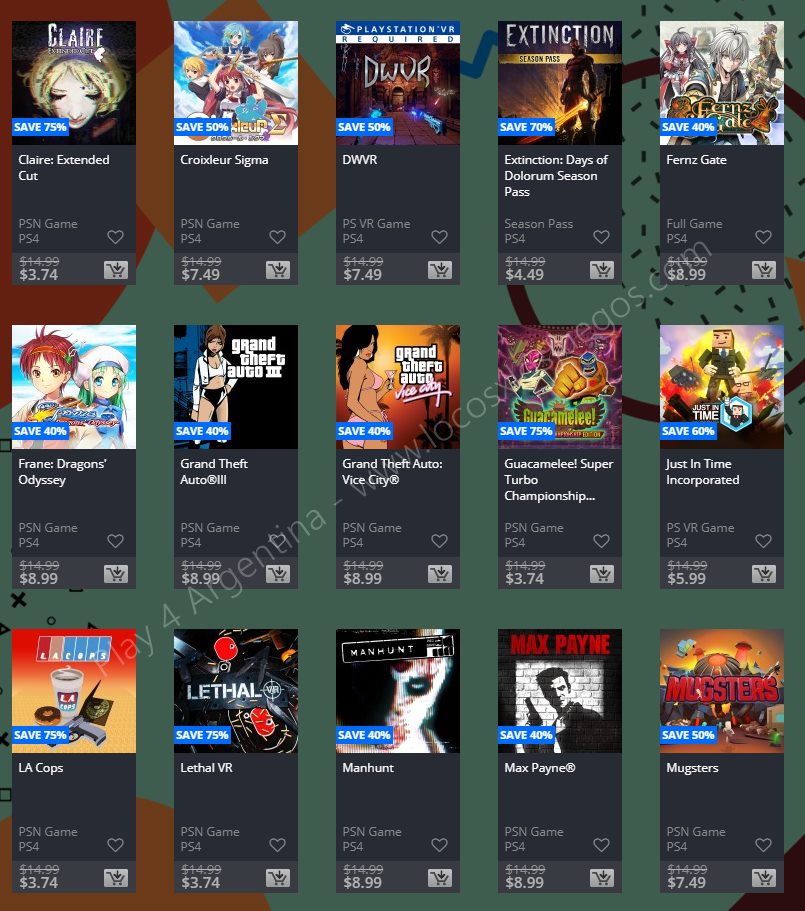Toggle wishlist heart for Max Payne
The image size is (805, 911).
(x=602, y=845)
